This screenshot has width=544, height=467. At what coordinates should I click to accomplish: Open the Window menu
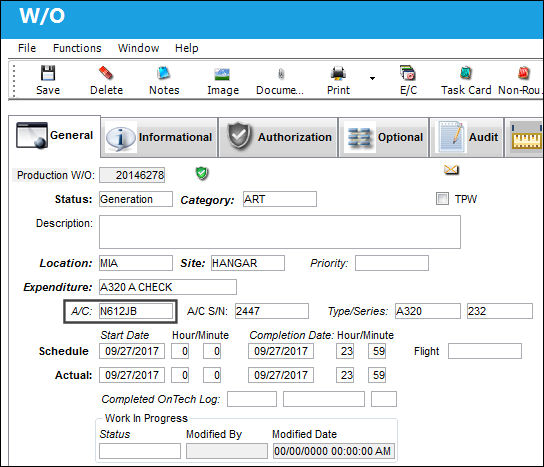pyautogui.click(x=138, y=48)
